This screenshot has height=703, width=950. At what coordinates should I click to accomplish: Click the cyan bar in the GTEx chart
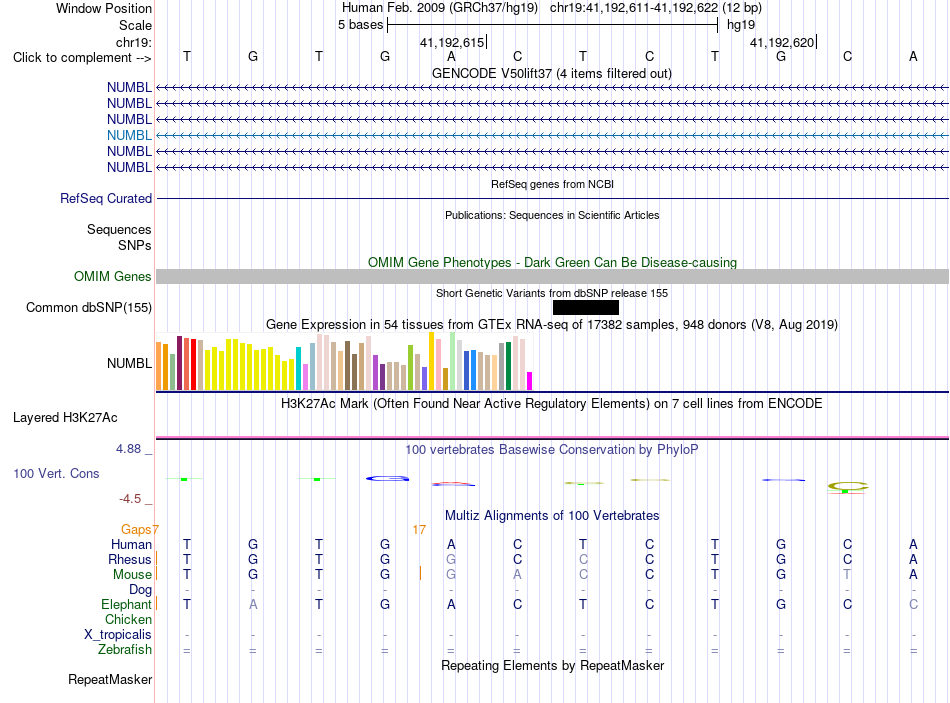(298, 368)
